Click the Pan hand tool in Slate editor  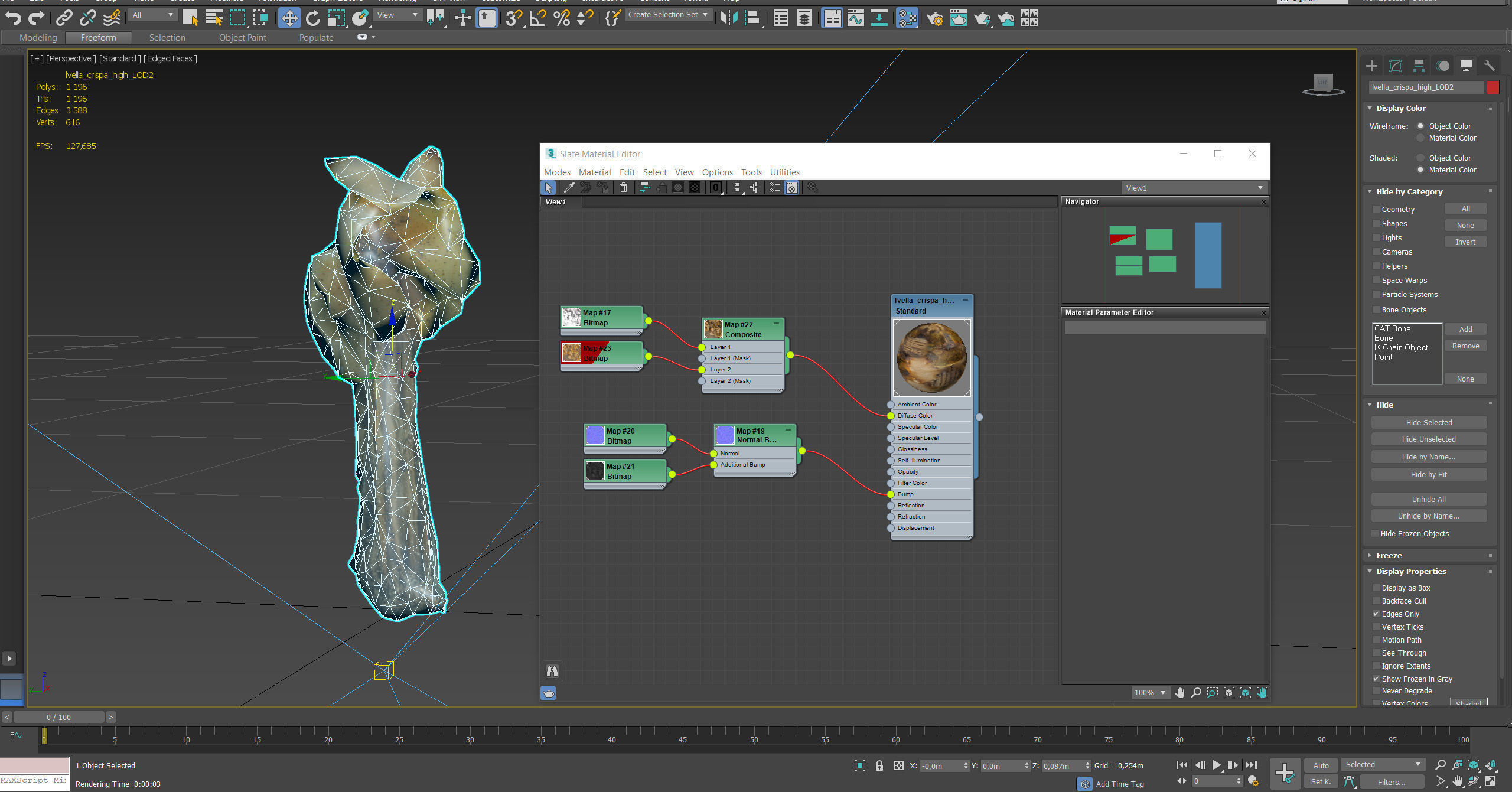(1179, 693)
